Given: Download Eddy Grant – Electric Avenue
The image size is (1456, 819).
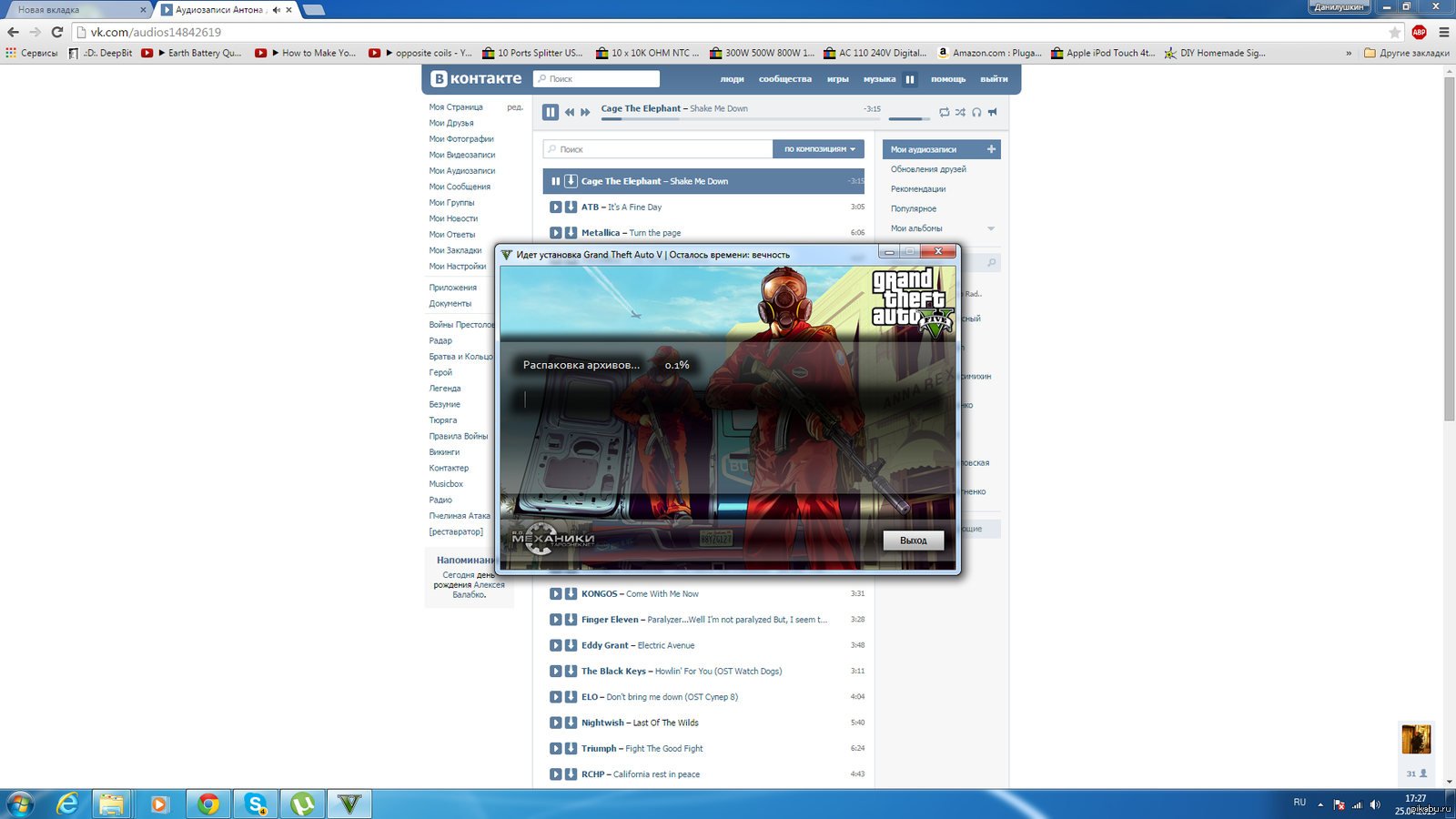Looking at the screenshot, I should (x=571, y=645).
